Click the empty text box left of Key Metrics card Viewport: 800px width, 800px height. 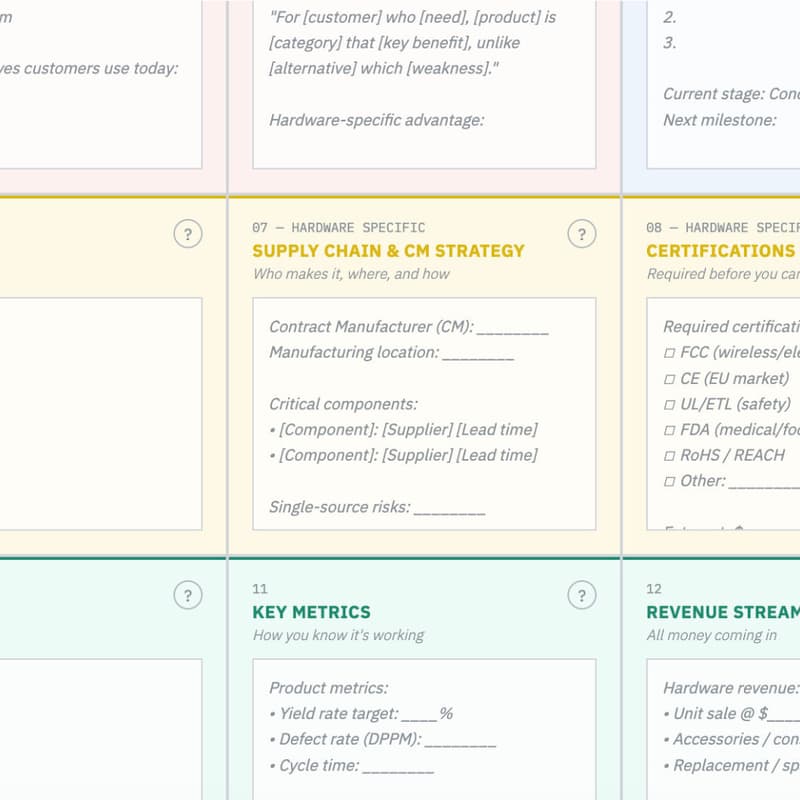[x=101, y=729]
